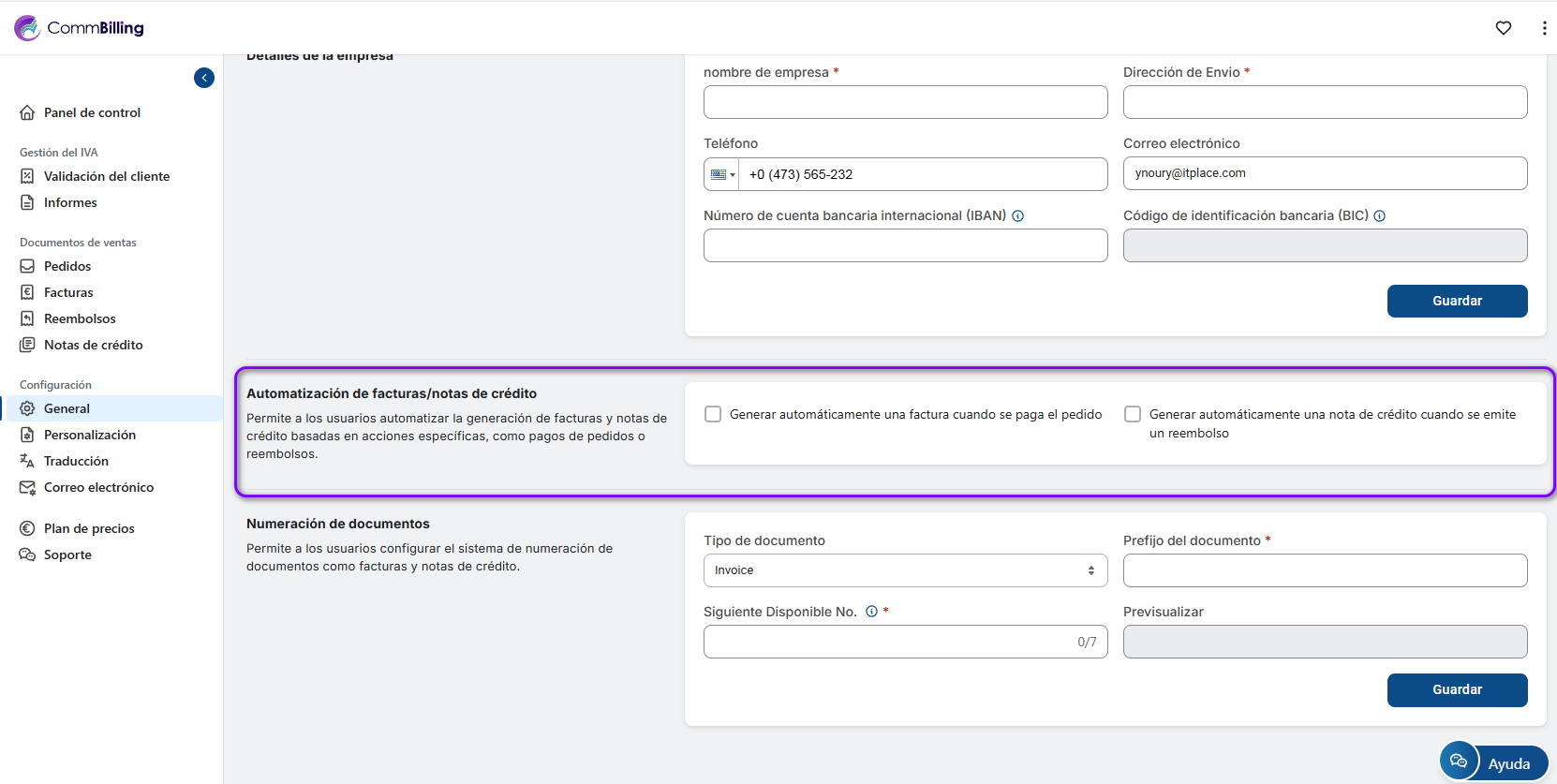Click the CommBilling logo
Viewport: 1557px width, 784px height.
click(x=80, y=28)
